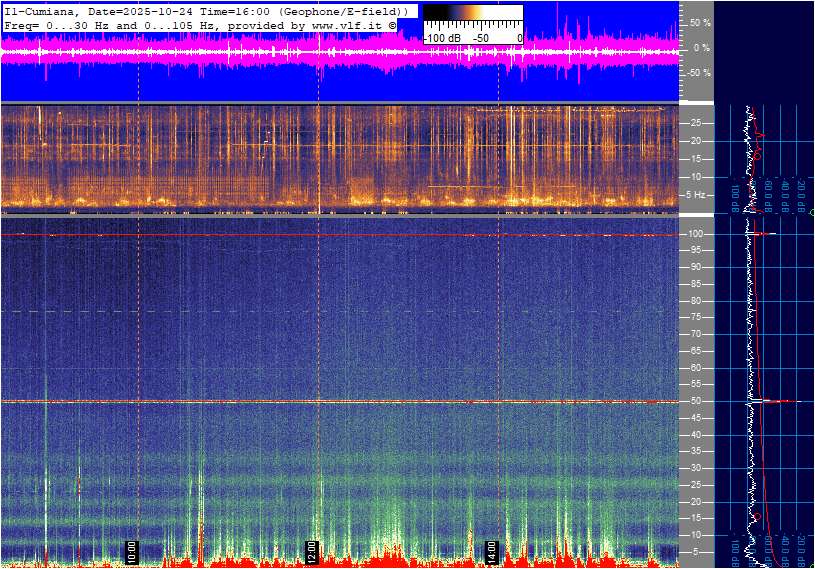Viewport: 815px width, 569px height.
Task: Click the 10:00 time marker label
Action: pos(131,552)
